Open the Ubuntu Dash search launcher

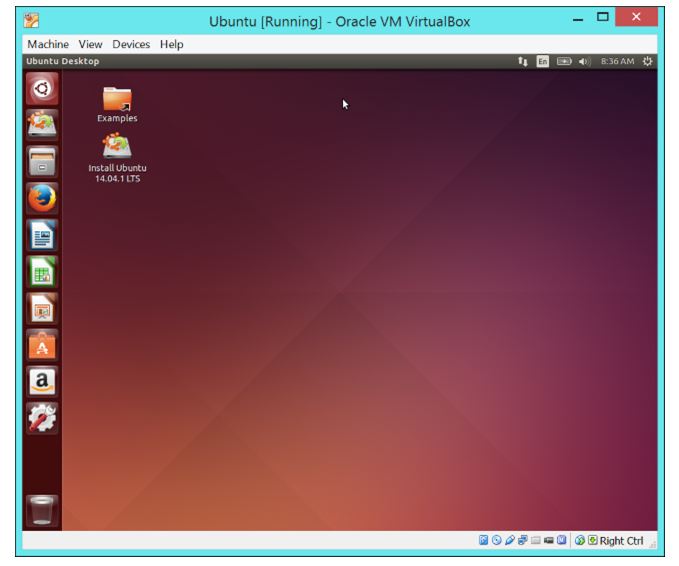click(42, 89)
